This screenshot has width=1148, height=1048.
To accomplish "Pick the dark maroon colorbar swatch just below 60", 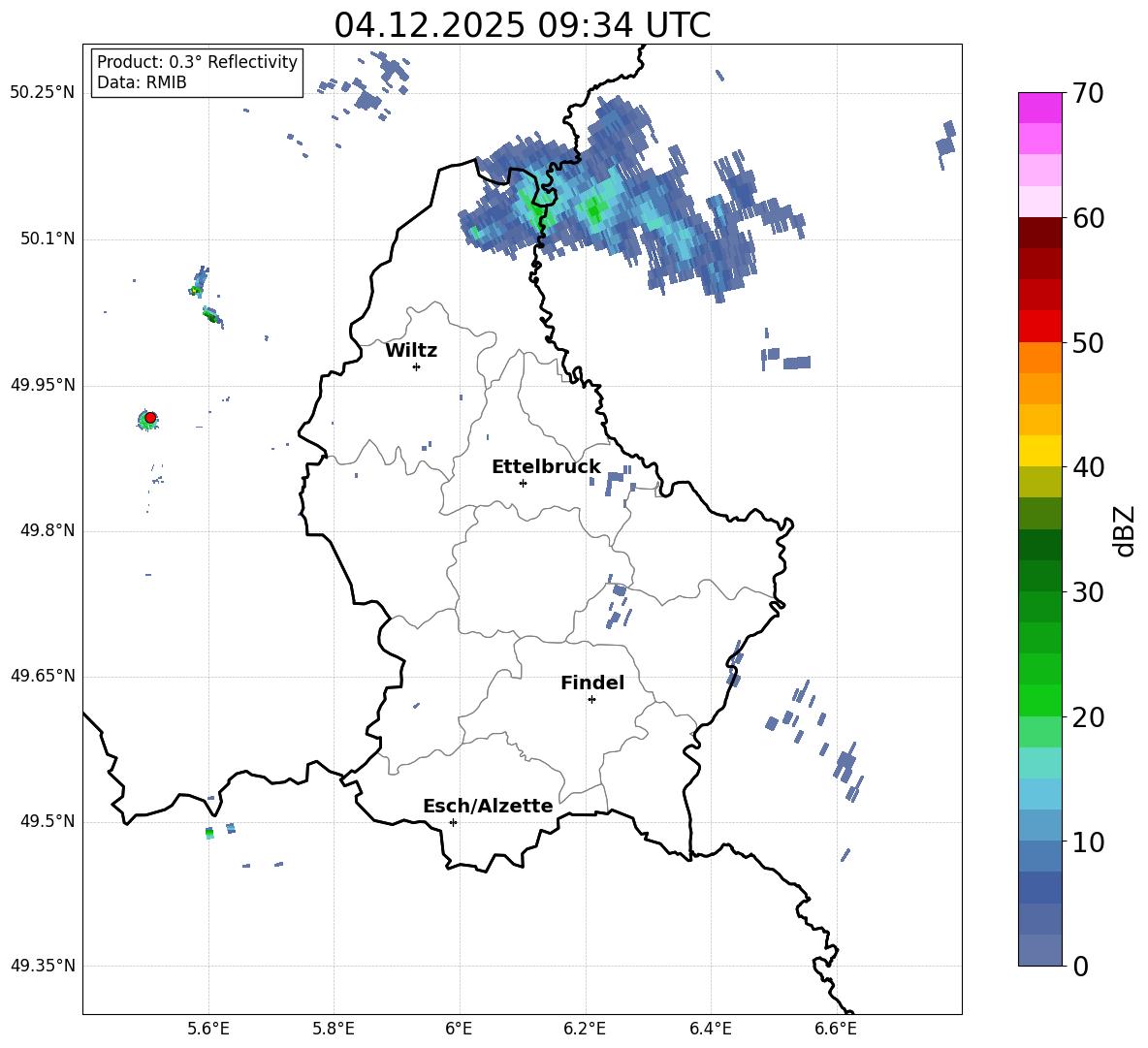I will [x=1039, y=233].
